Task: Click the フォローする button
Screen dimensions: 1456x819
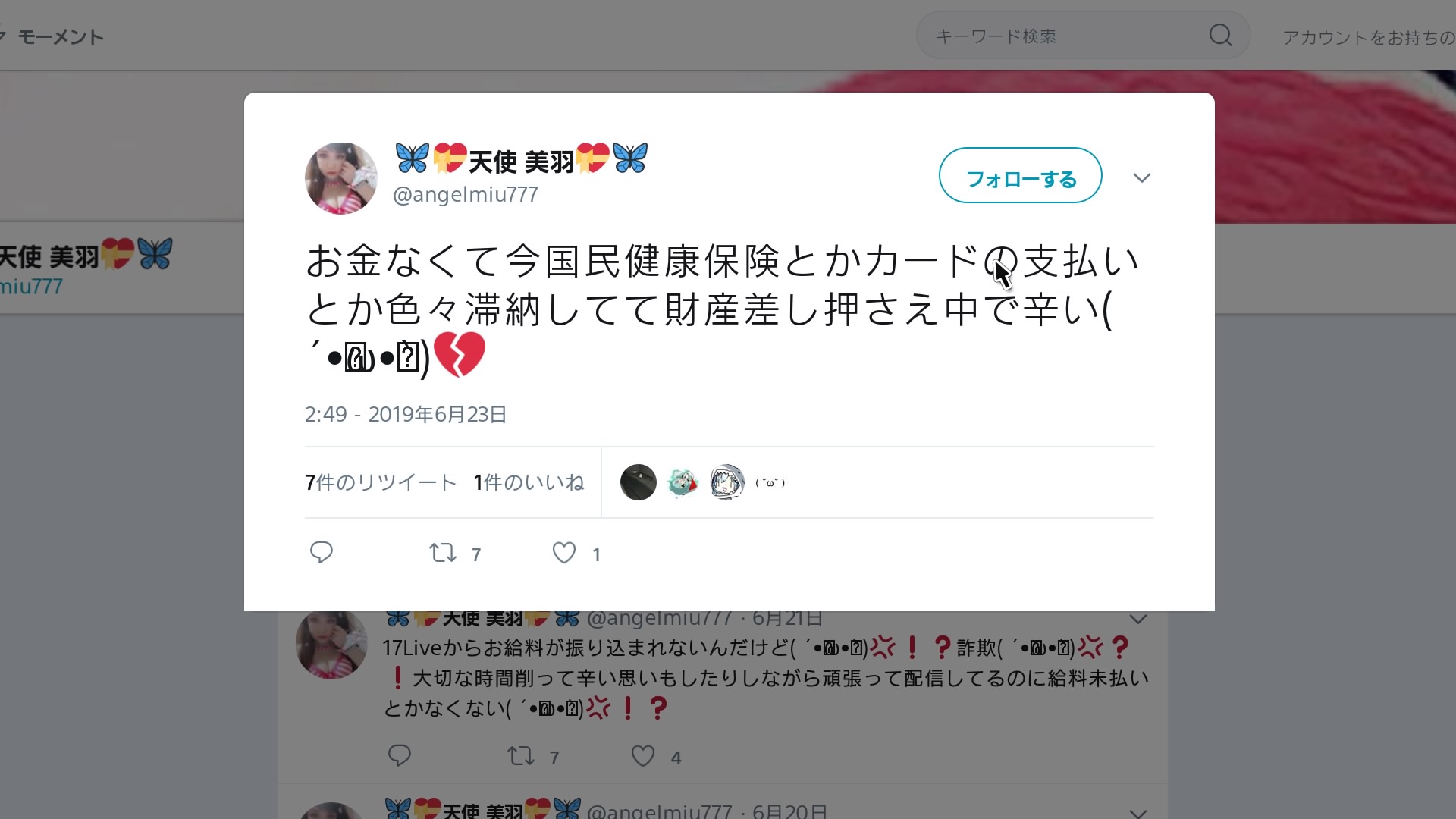Action: click(x=1021, y=175)
